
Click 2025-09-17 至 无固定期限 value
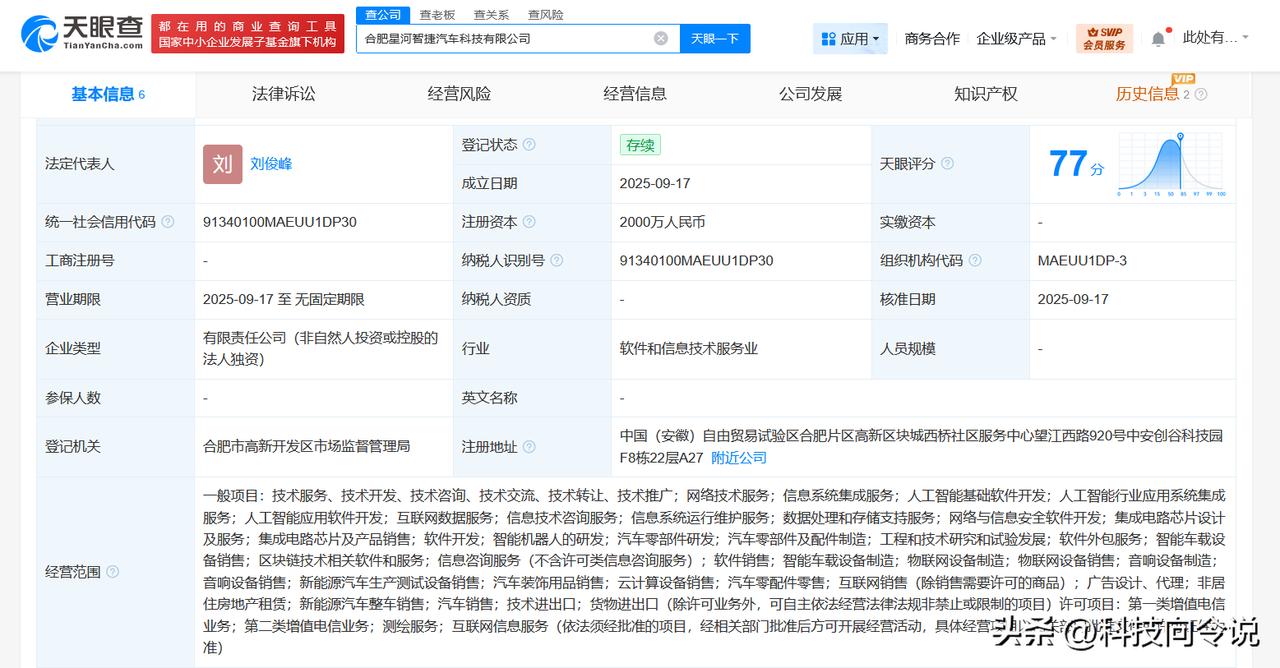point(284,299)
